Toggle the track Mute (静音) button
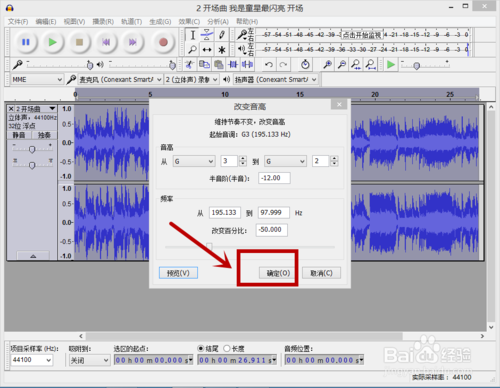The image size is (500, 388). pyautogui.click(x=19, y=135)
